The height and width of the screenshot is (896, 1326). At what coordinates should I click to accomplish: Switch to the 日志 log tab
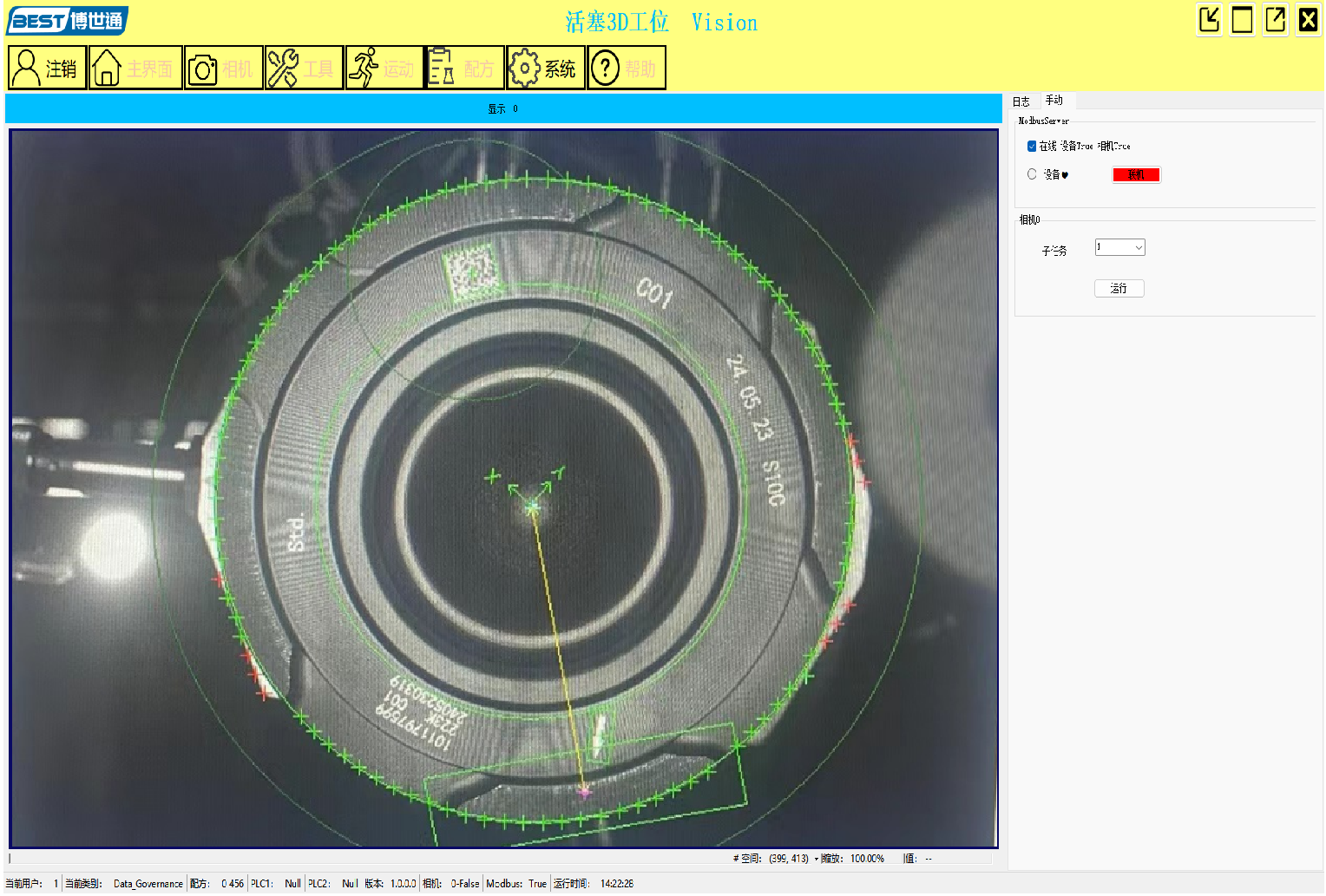(x=1021, y=101)
